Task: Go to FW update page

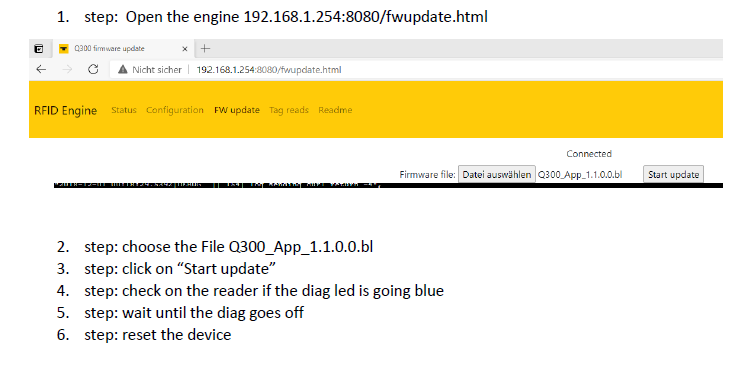Action: point(237,110)
